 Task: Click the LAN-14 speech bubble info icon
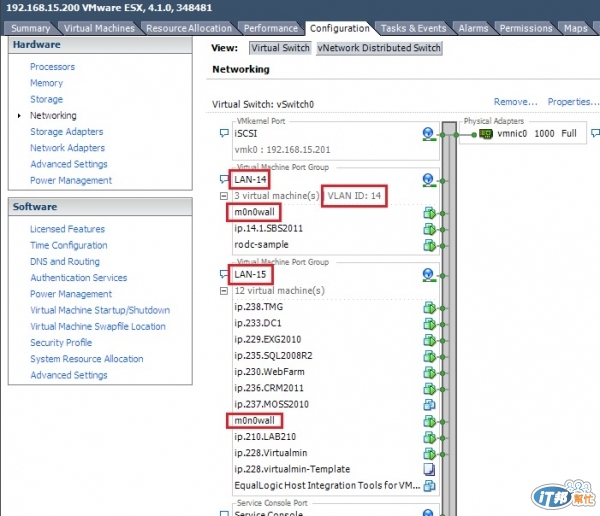pyautogui.click(x=224, y=179)
